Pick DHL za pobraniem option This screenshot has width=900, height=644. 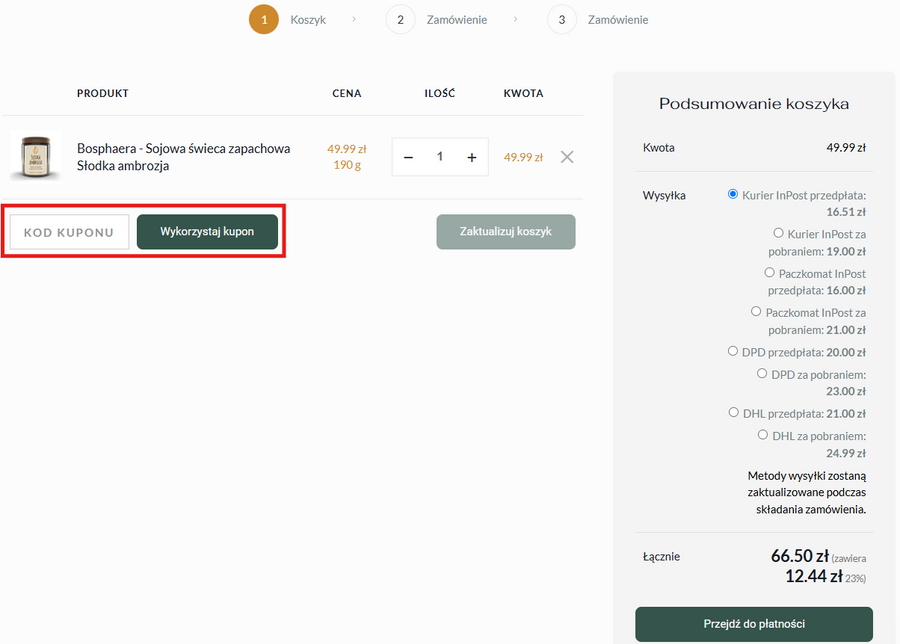click(x=763, y=436)
